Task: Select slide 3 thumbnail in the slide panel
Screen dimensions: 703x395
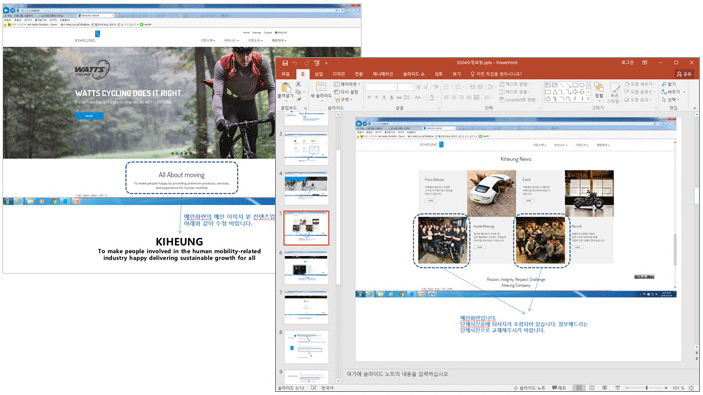Action: pyautogui.click(x=306, y=148)
